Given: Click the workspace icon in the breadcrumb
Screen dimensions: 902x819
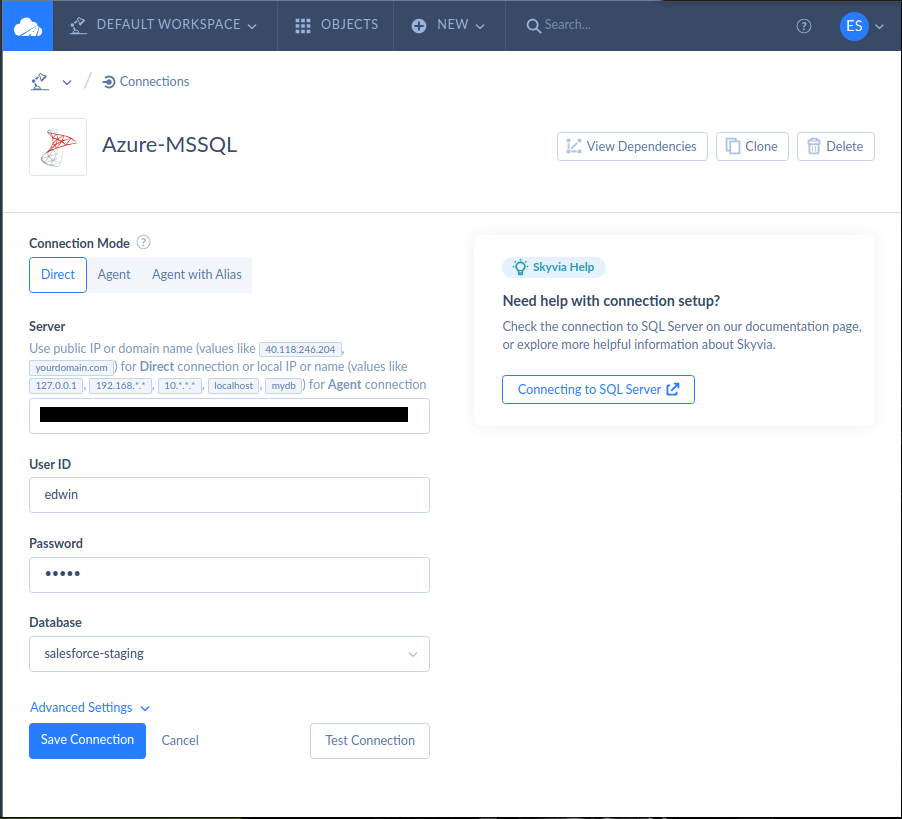Looking at the screenshot, I should click(x=38, y=81).
